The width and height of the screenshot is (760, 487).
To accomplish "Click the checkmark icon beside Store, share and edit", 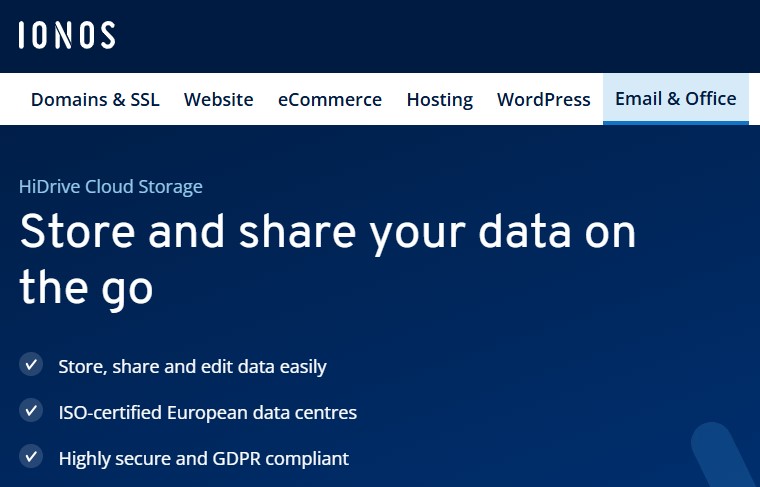I will click(31, 365).
